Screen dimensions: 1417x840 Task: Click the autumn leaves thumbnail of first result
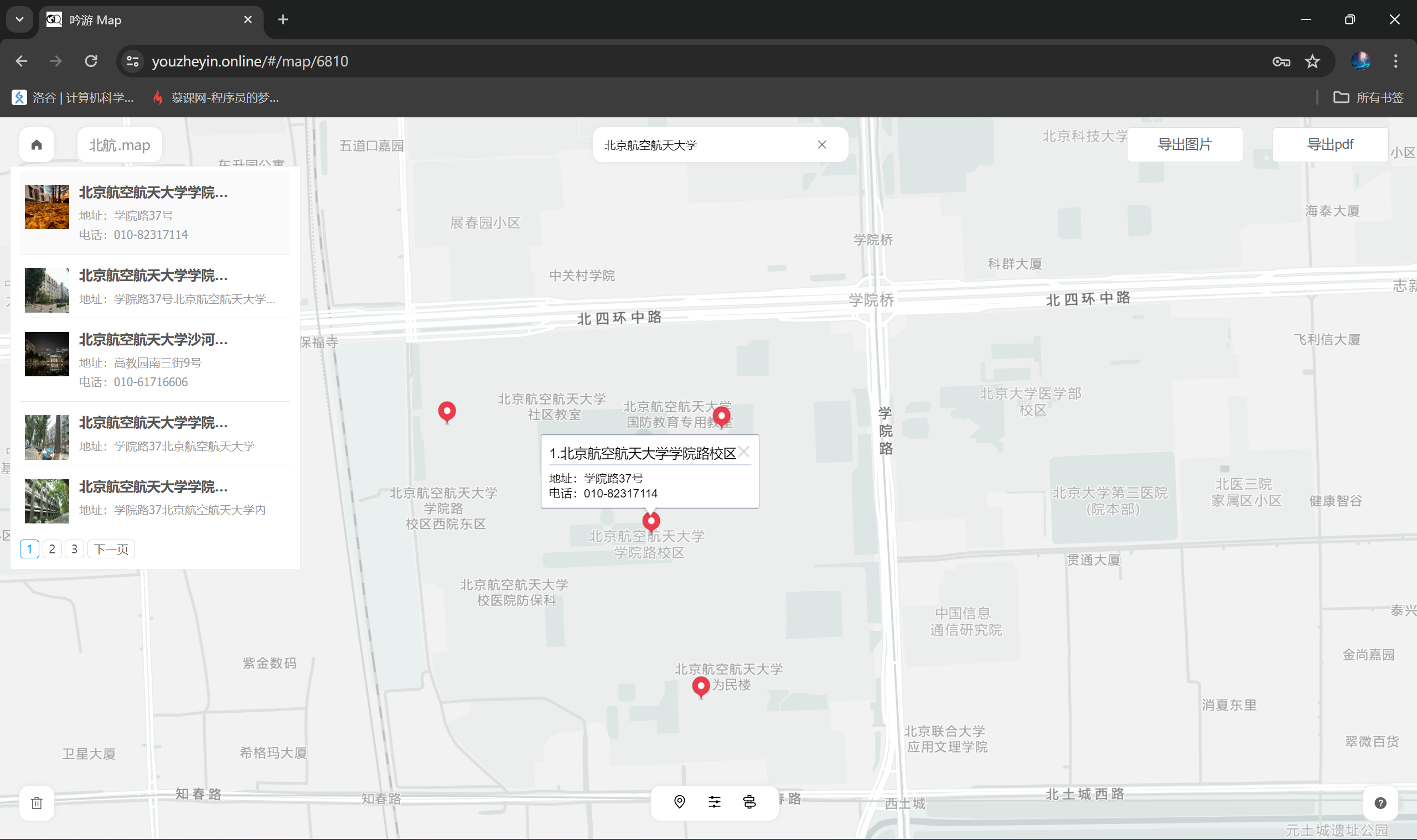[47, 206]
